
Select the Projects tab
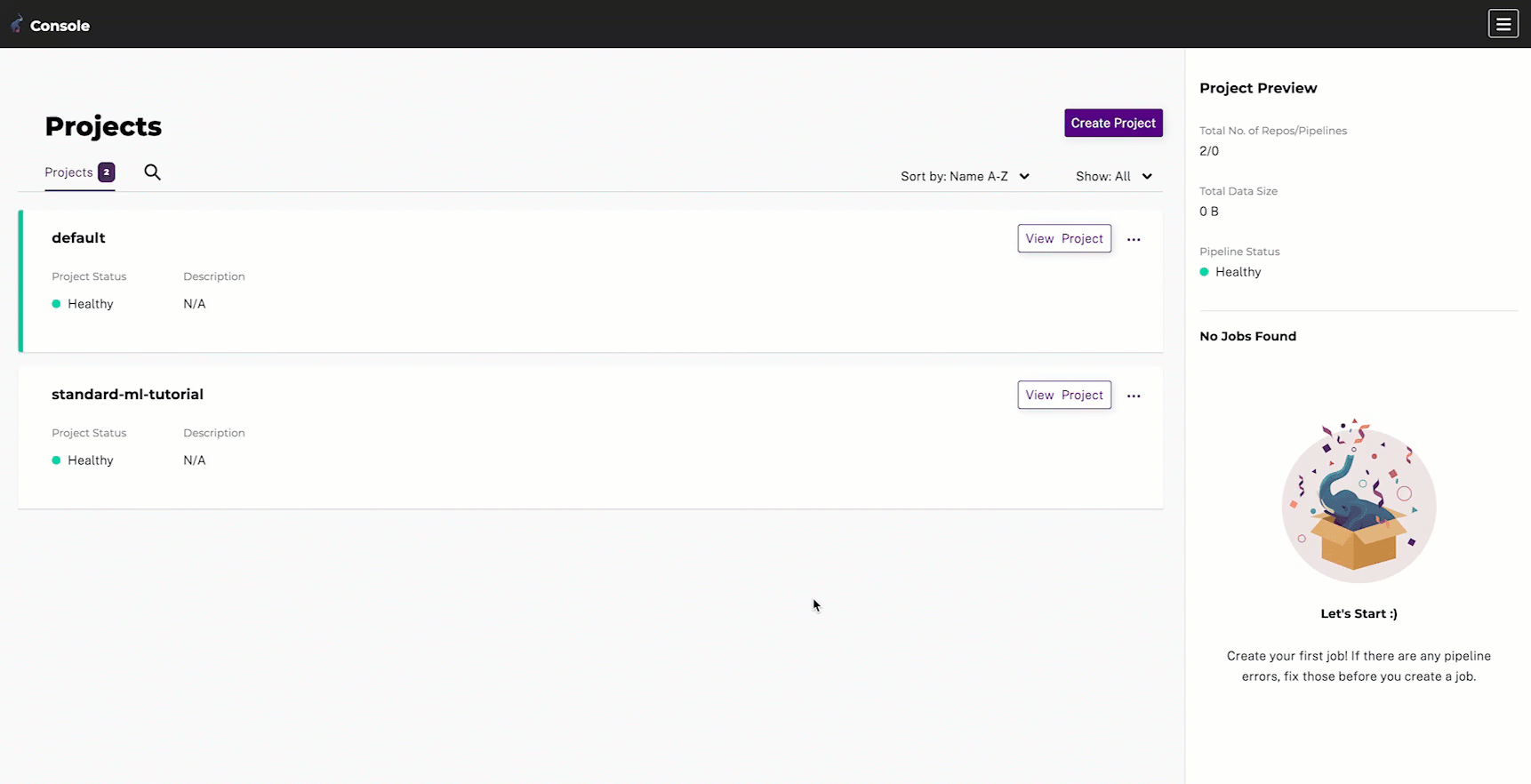79,172
